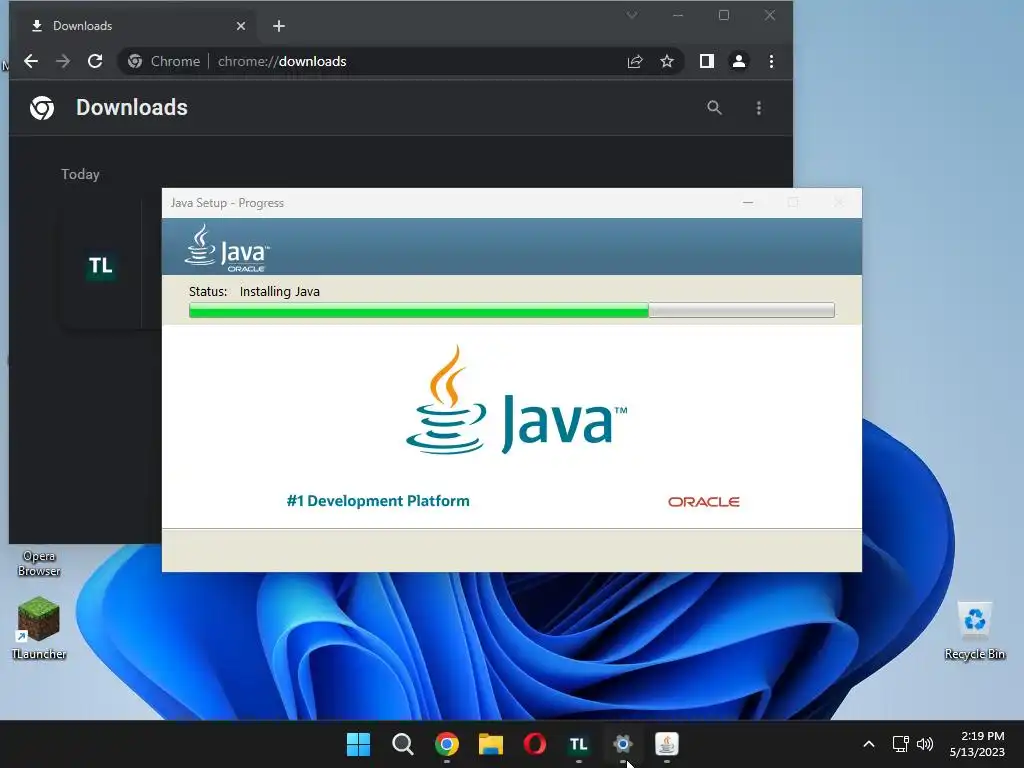
Task: Open network status tray icon
Action: click(x=901, y=744)
